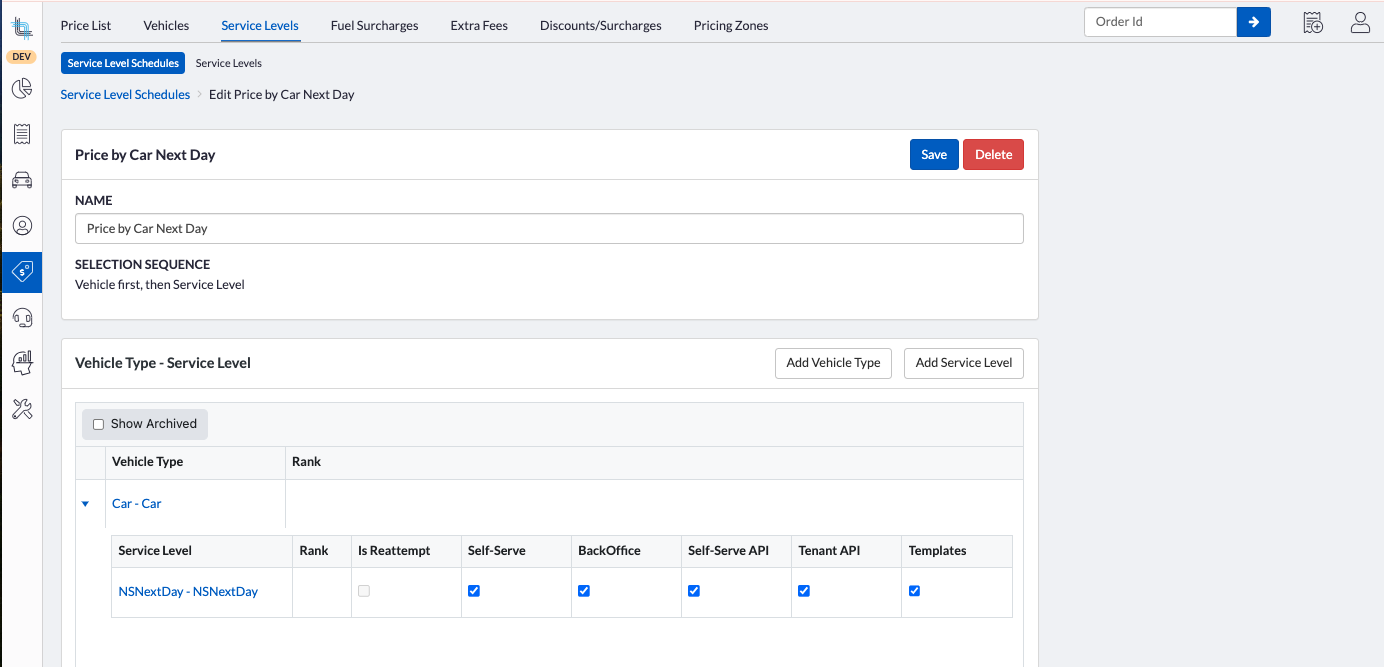The width and height of the screenshot is (1384, 667).
Task: Select the Service Level Schedules sub-tab
Action: [x=123, y=63]
